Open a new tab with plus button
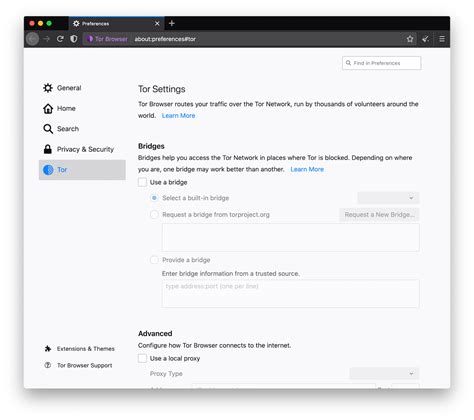The width and height of the screenshot is (474, 420). click(x=172, y=23)
